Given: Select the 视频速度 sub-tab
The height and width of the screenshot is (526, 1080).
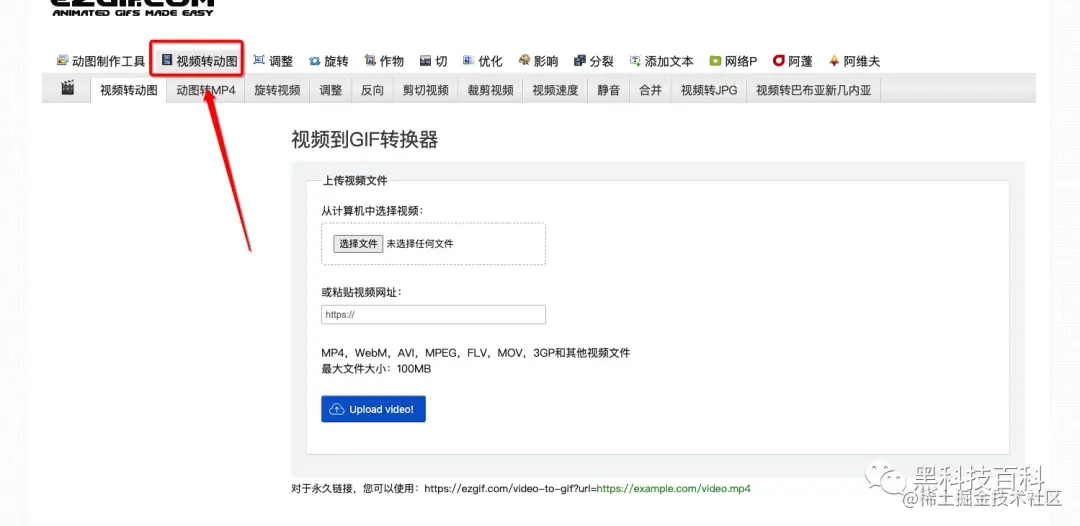Looking at the screenshot, I should pos(555,90).
